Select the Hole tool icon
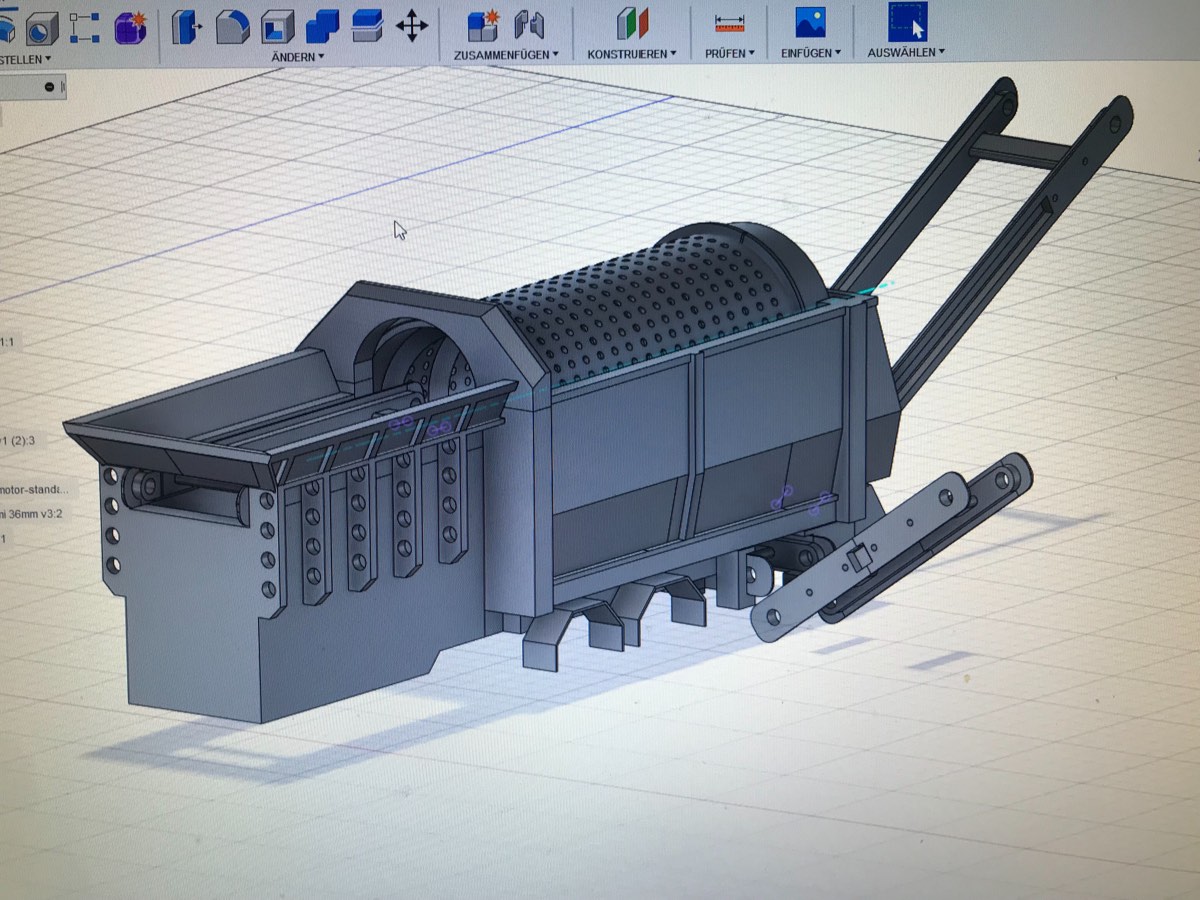 (x=40, y=28)
